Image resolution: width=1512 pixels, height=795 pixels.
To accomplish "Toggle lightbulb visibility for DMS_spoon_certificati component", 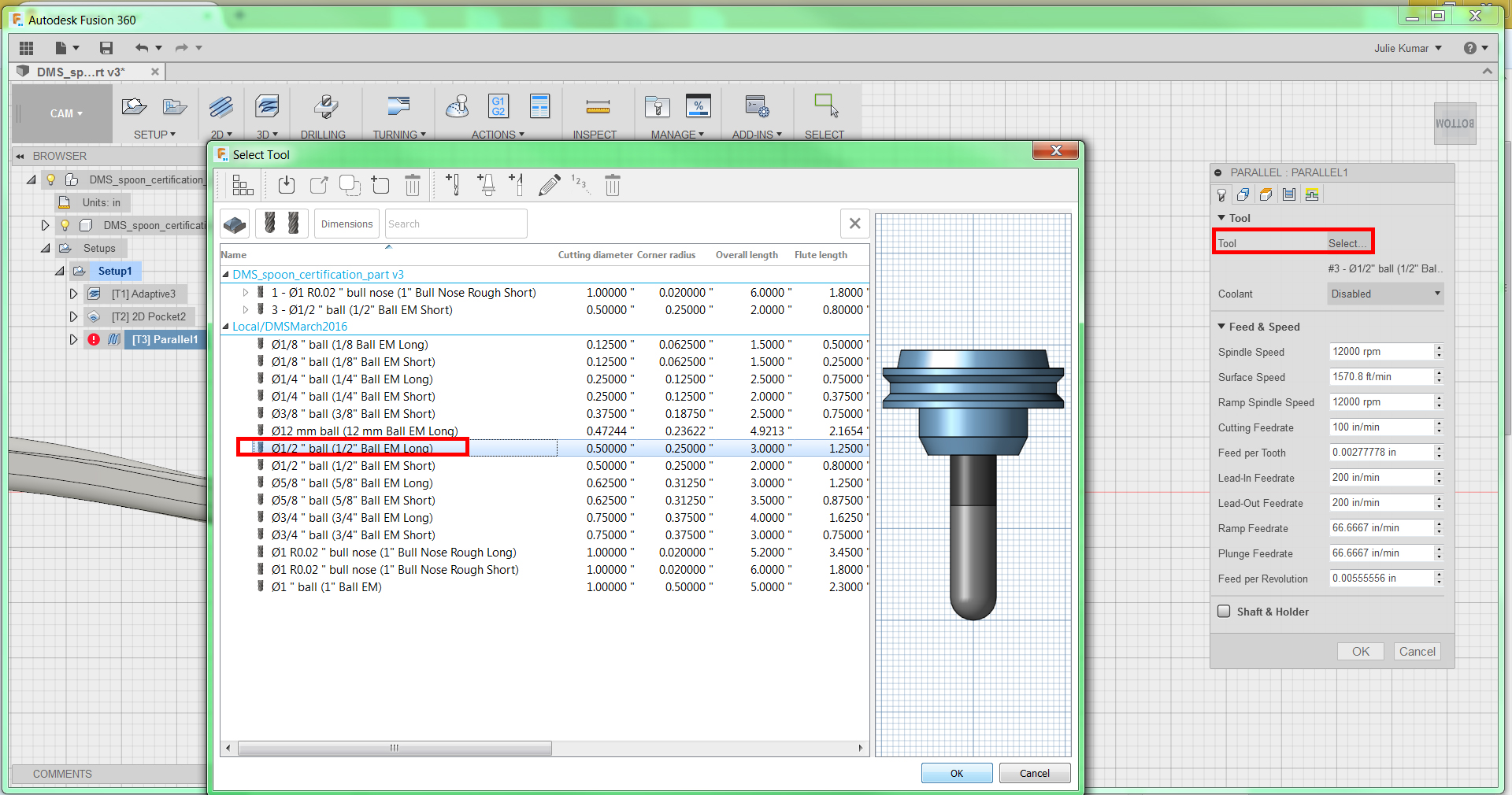I will pyautogui.click(x=65, y=225).
